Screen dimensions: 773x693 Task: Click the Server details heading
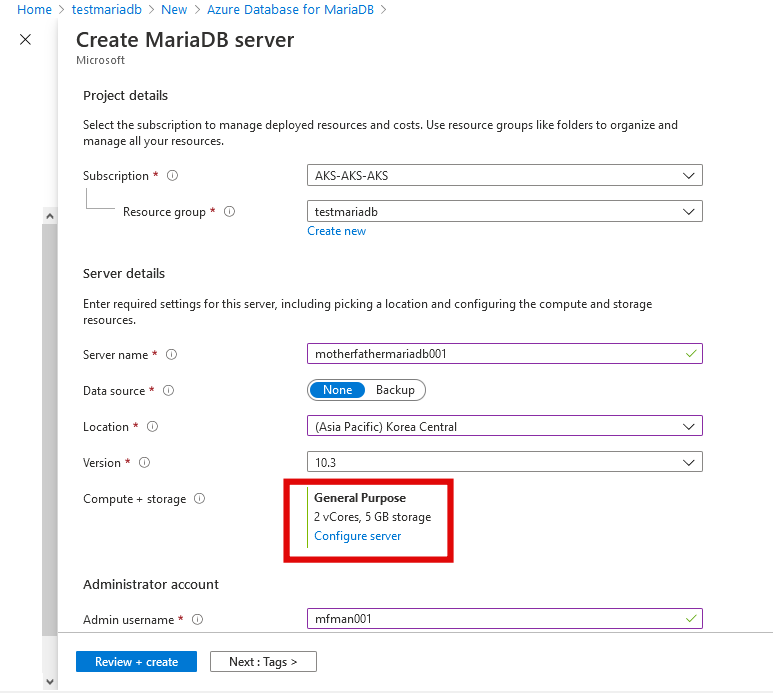(x=124, y=274)
